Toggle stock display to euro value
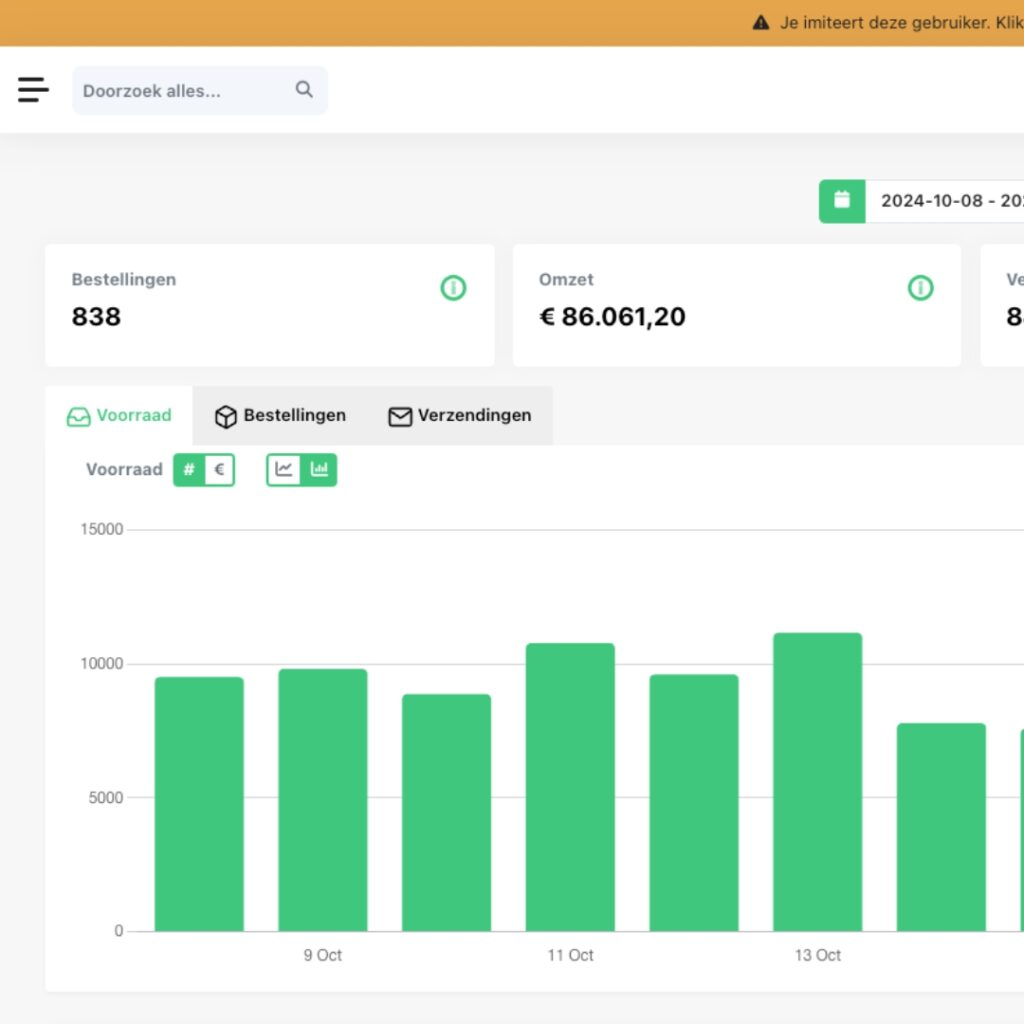Screen dimensions: 1024x1024 pos(219,470)
